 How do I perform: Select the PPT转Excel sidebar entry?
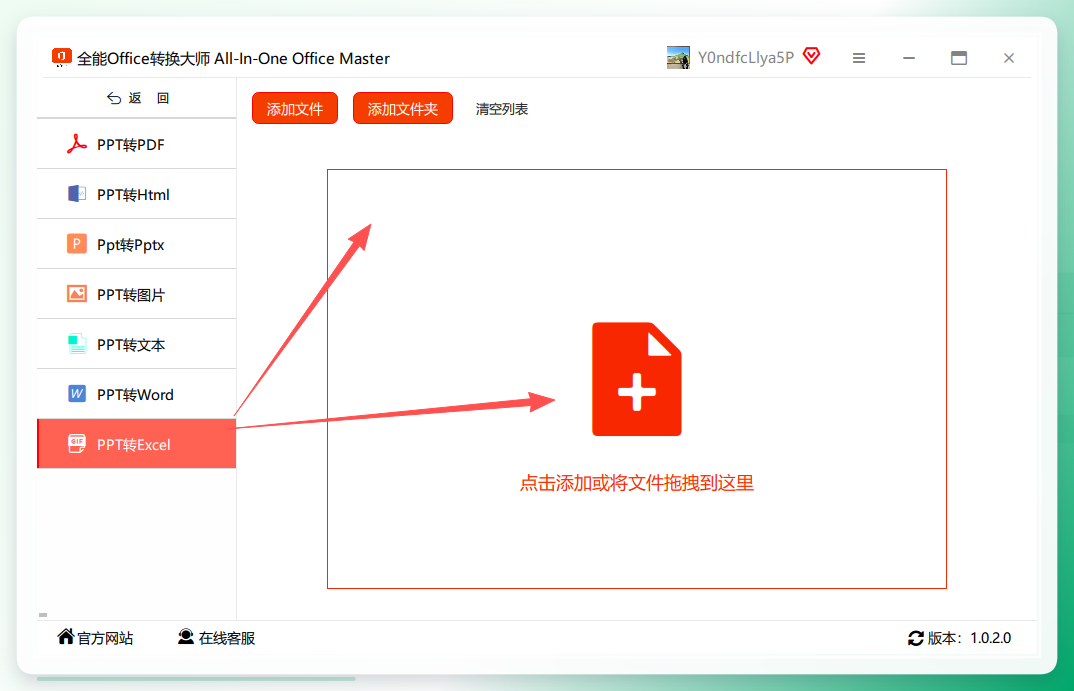(136, 444)
